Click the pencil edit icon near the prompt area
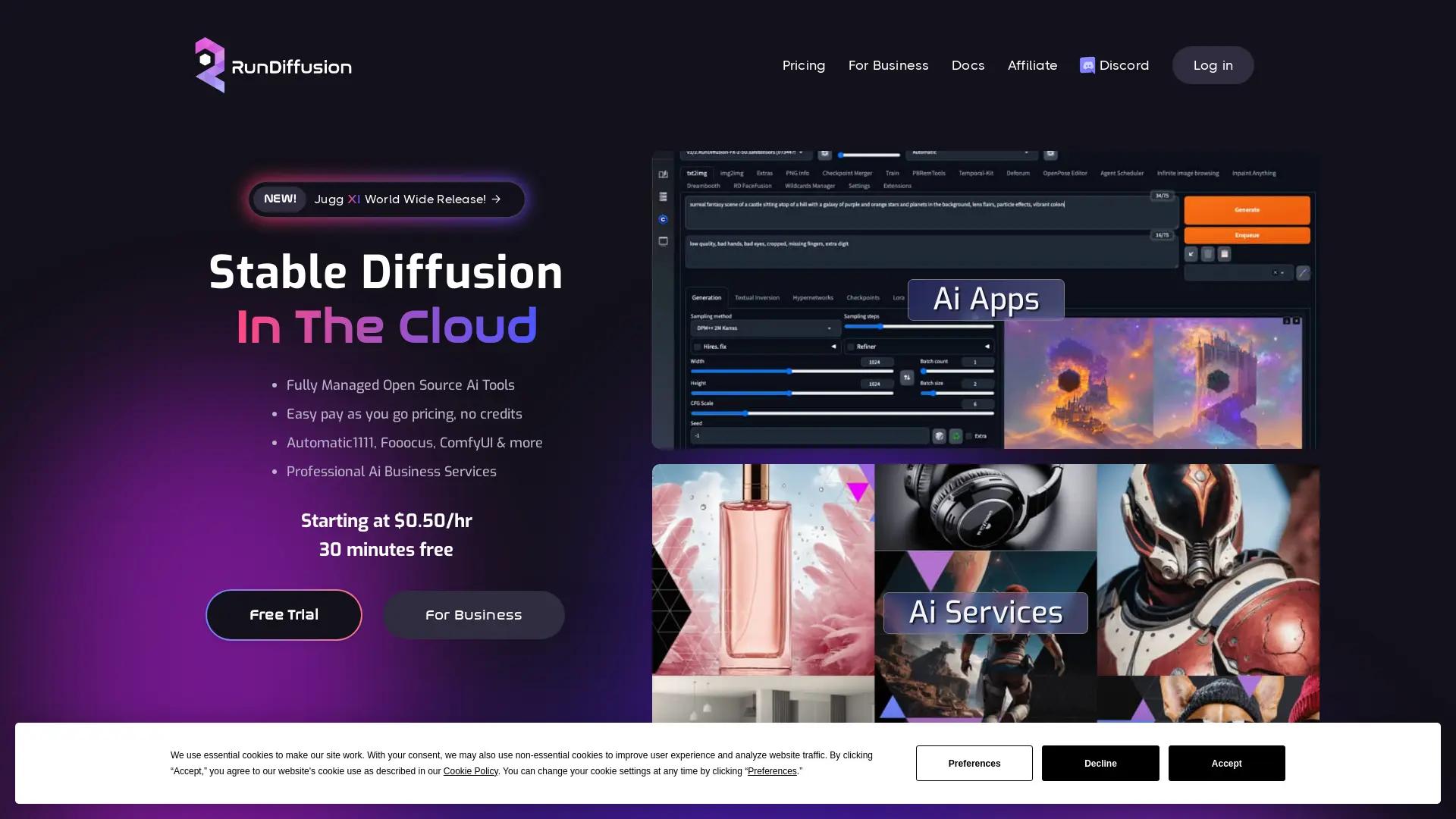This screenshot has width=1456, height=819. [1302, 272]
